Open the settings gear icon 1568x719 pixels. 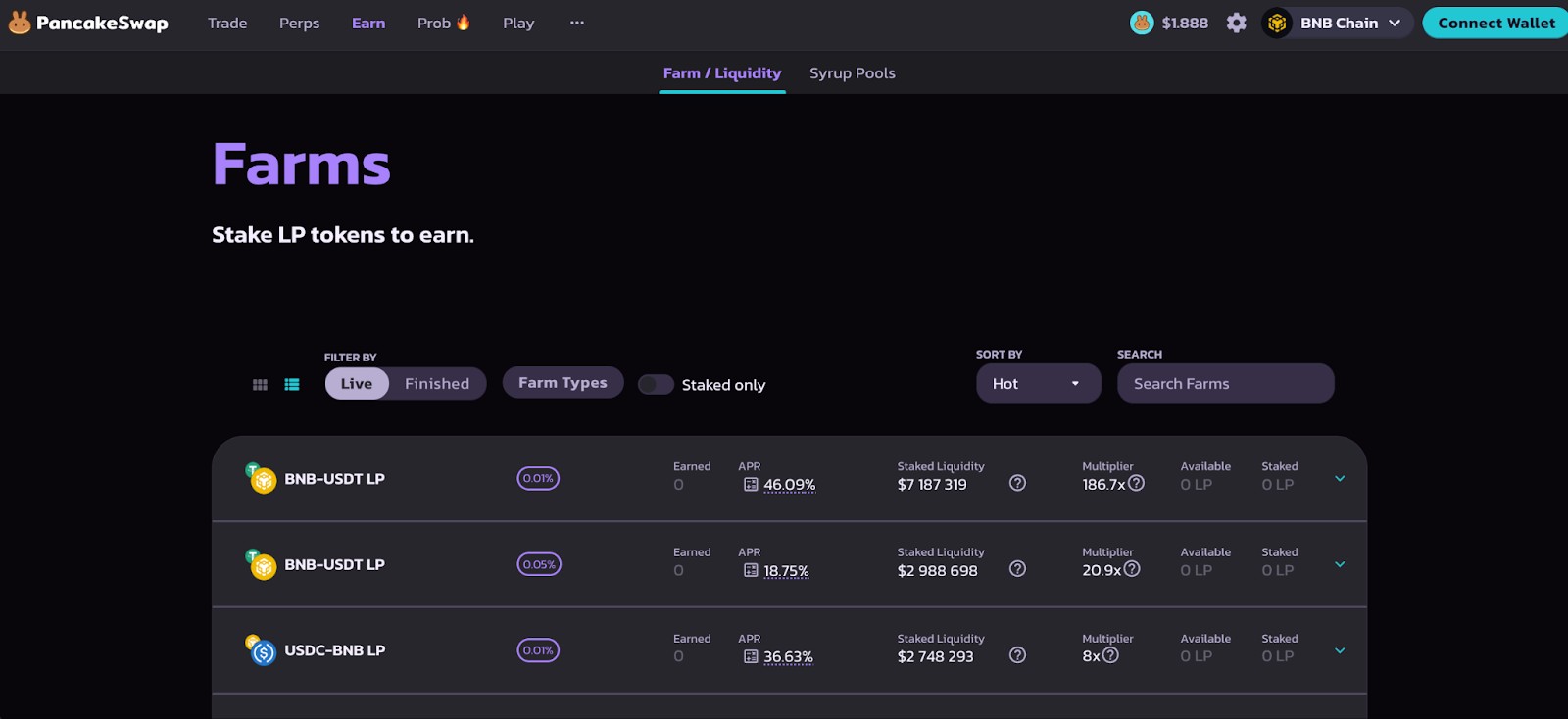[x=1237, y=23]
